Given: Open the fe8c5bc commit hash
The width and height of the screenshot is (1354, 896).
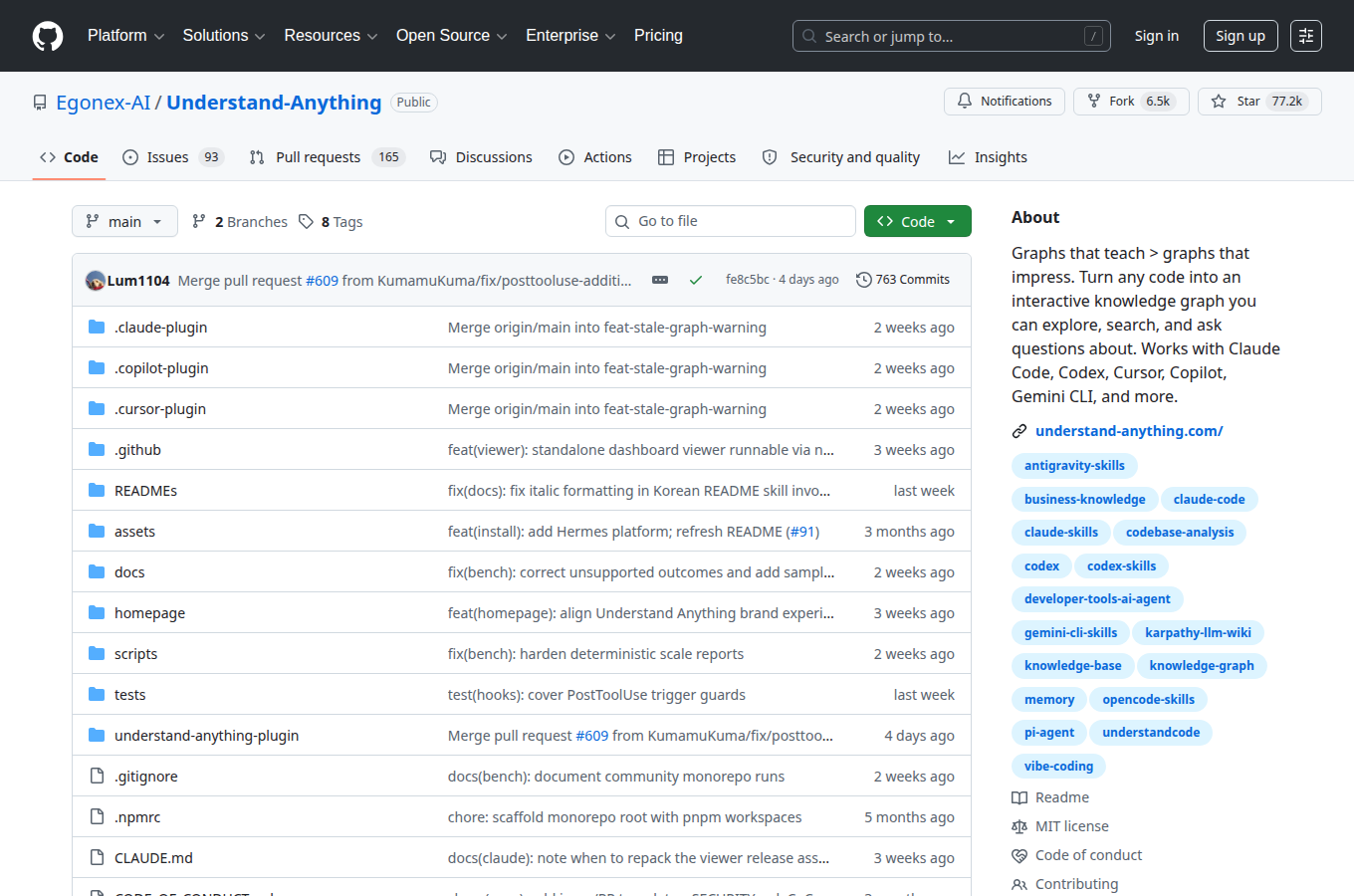Looking at the screenshot, I should click(748, 280).
